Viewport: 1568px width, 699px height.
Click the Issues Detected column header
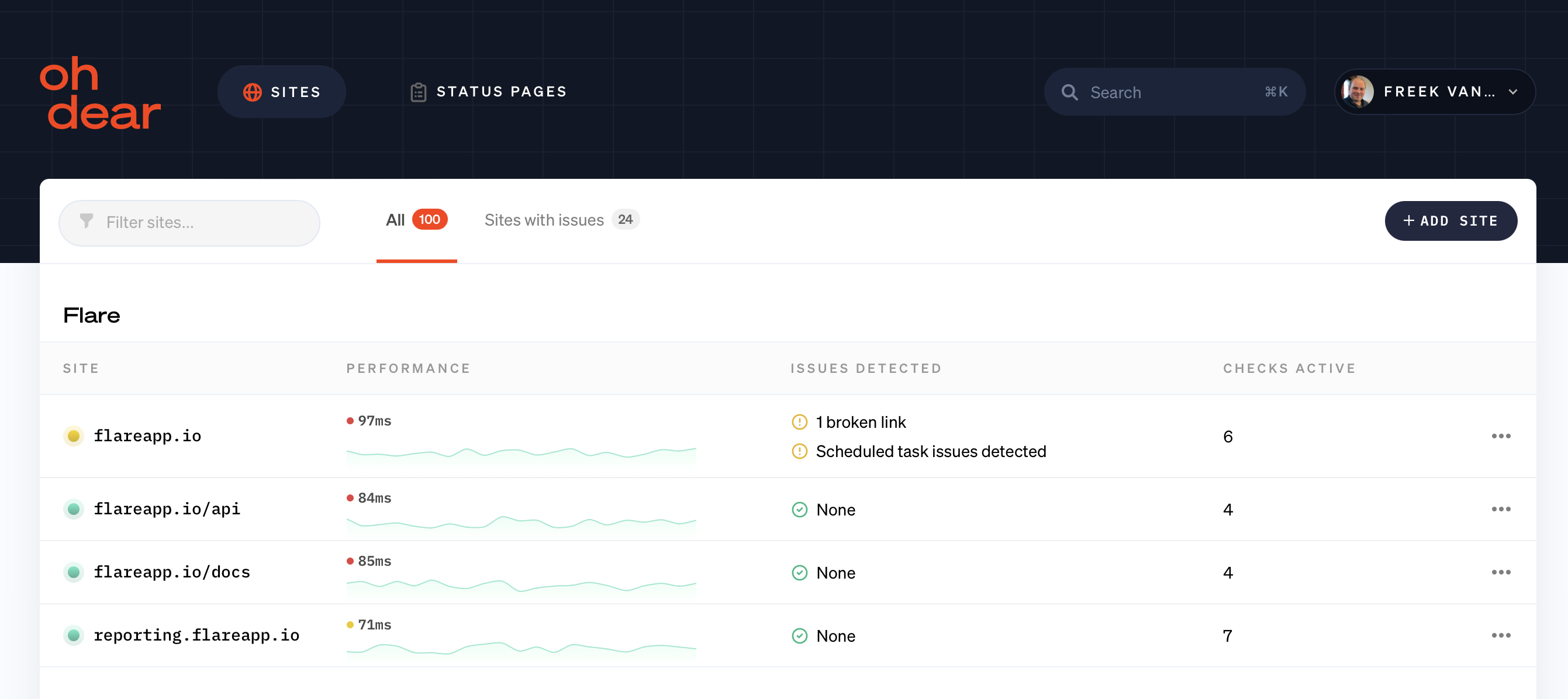click(x=866, y=368)
